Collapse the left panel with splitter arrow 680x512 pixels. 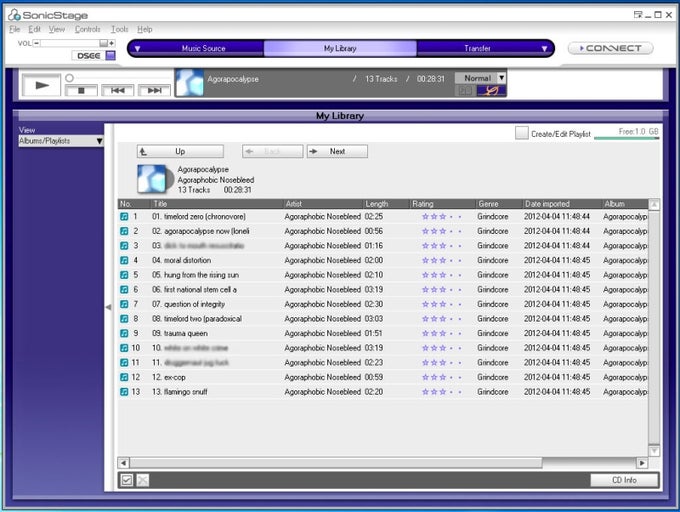[108, 307]
